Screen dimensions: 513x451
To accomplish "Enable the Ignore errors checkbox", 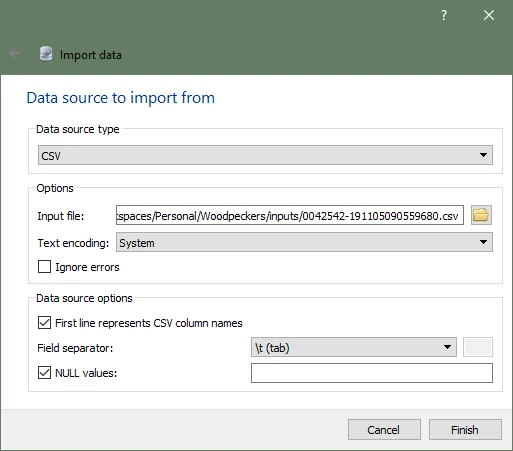I will point(44,267).
